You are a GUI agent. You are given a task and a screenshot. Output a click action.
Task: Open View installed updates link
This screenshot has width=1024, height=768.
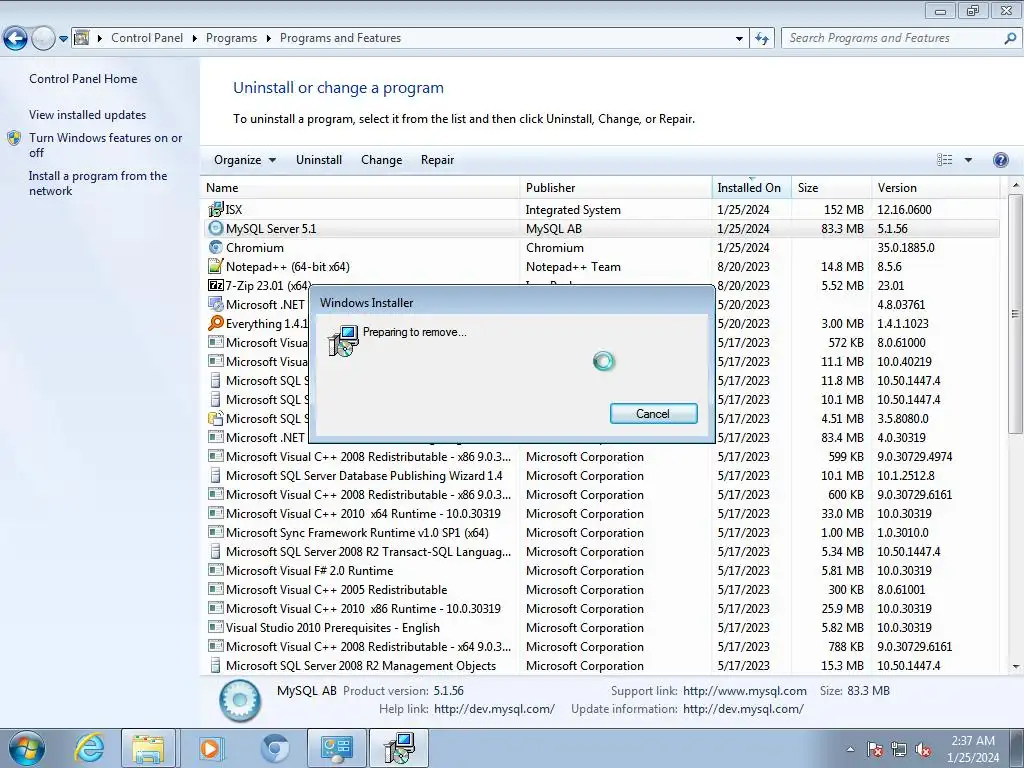point(88,115)
